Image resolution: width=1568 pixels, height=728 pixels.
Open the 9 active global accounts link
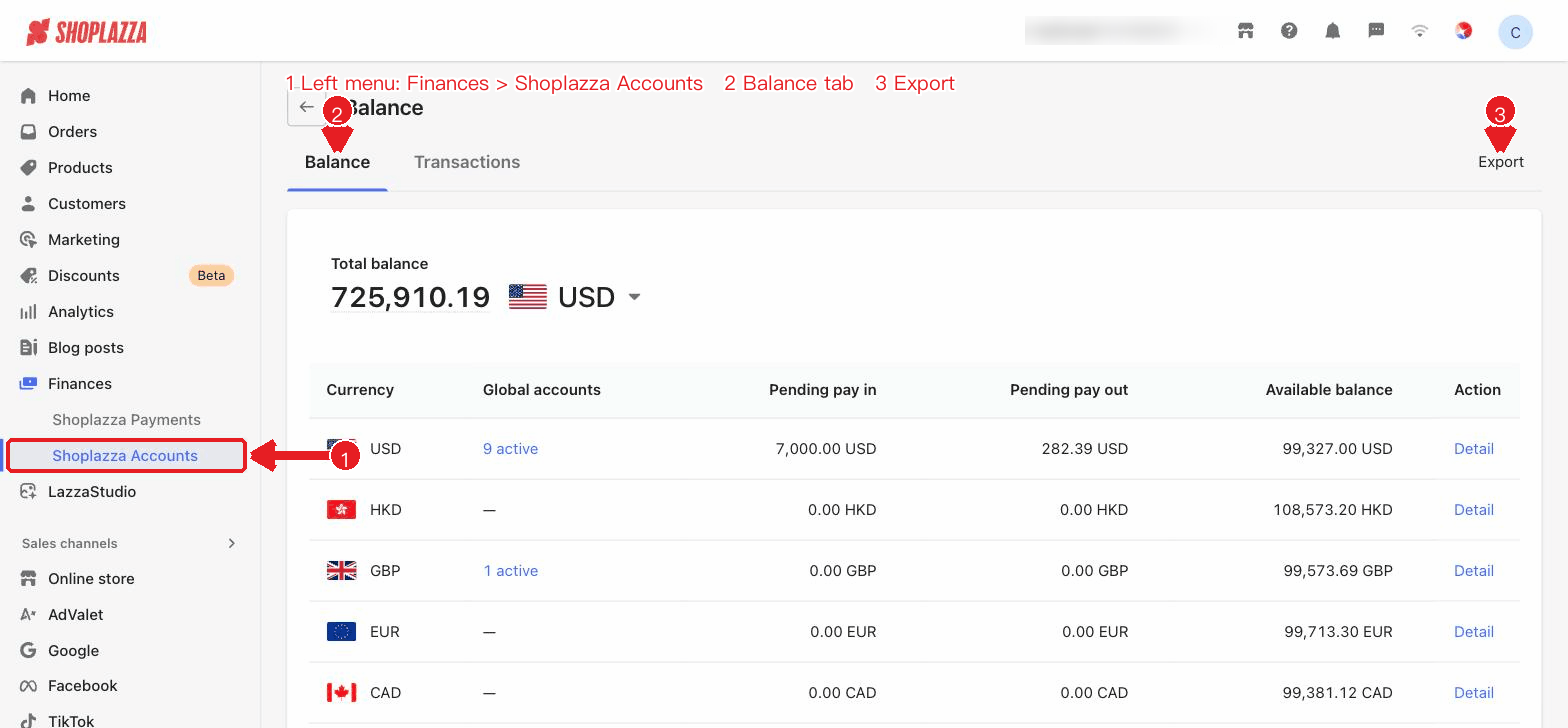(x=510, y=449)
